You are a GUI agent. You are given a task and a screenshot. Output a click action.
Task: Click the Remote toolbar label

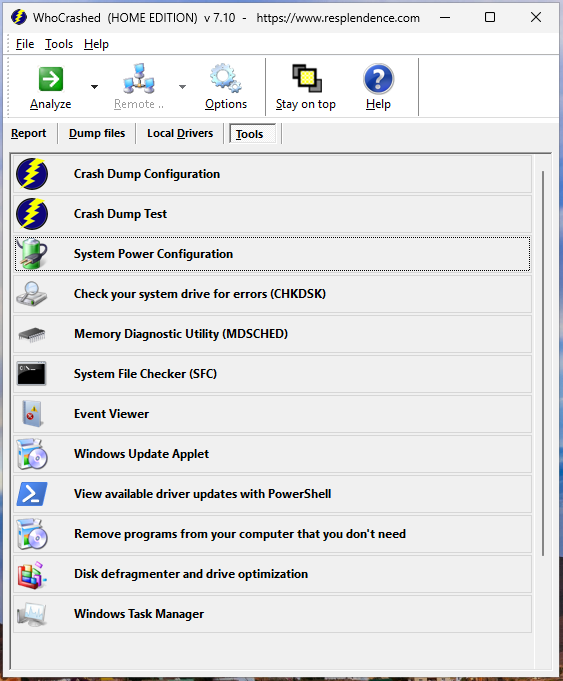click(139, 104)
